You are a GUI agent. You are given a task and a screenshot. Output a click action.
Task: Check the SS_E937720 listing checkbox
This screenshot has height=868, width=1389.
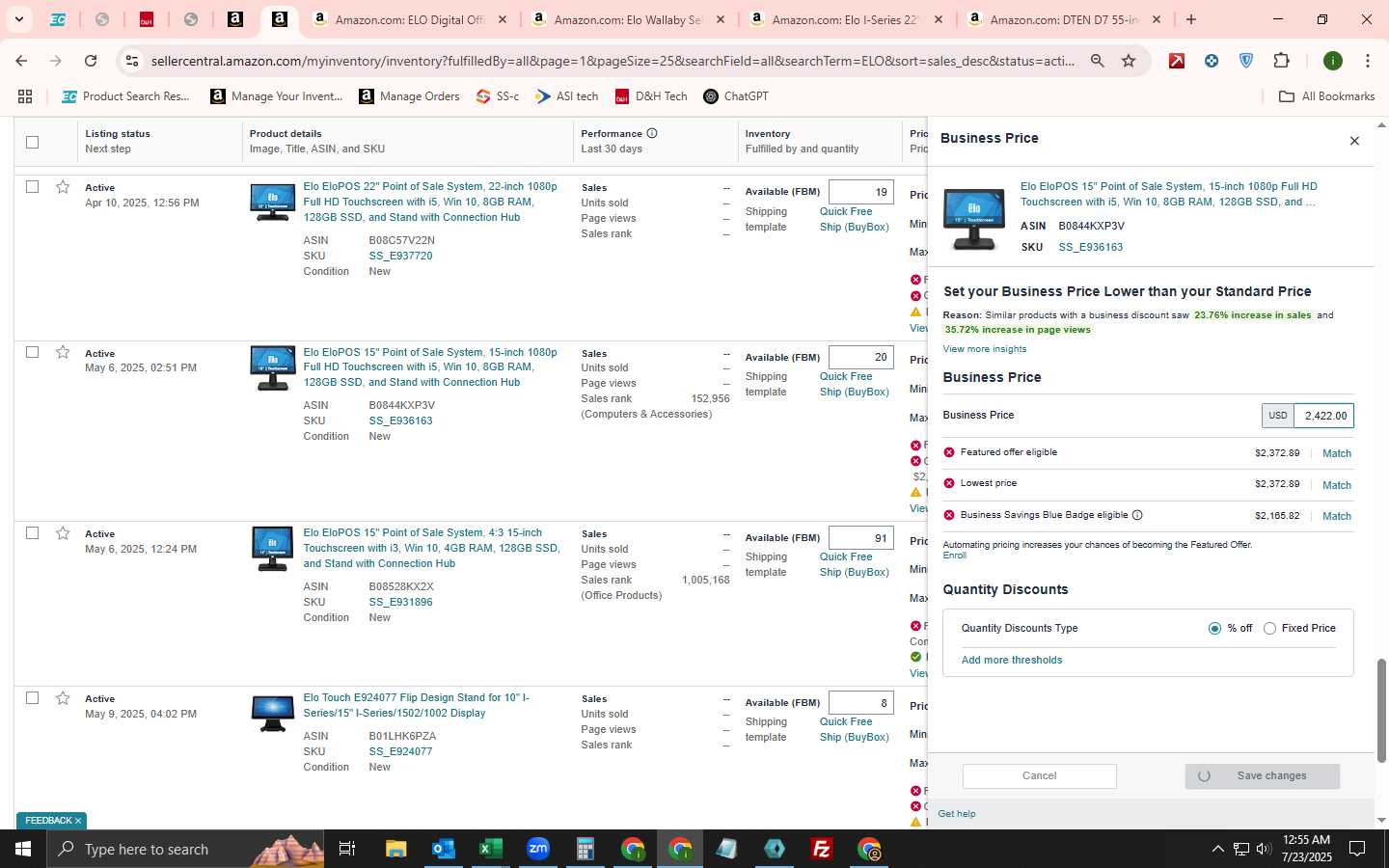point(32,187)
